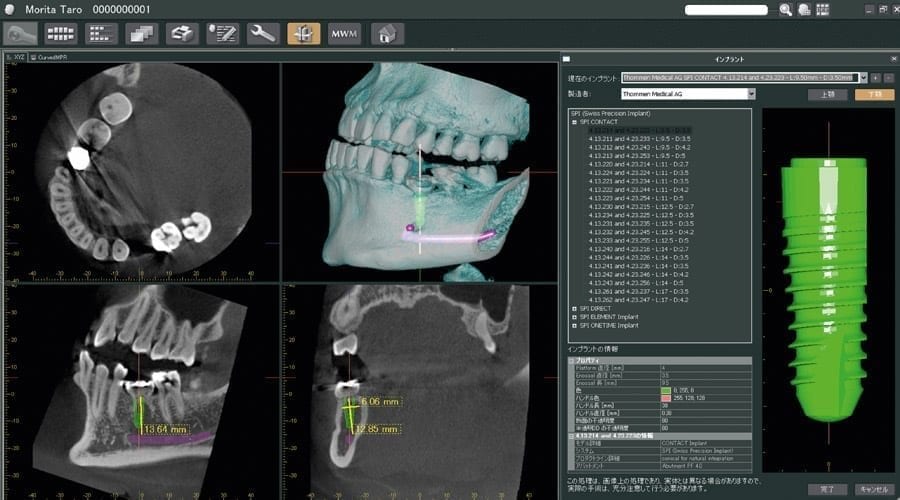
Task: Go to home via the house icon
Action: point(387,34)
